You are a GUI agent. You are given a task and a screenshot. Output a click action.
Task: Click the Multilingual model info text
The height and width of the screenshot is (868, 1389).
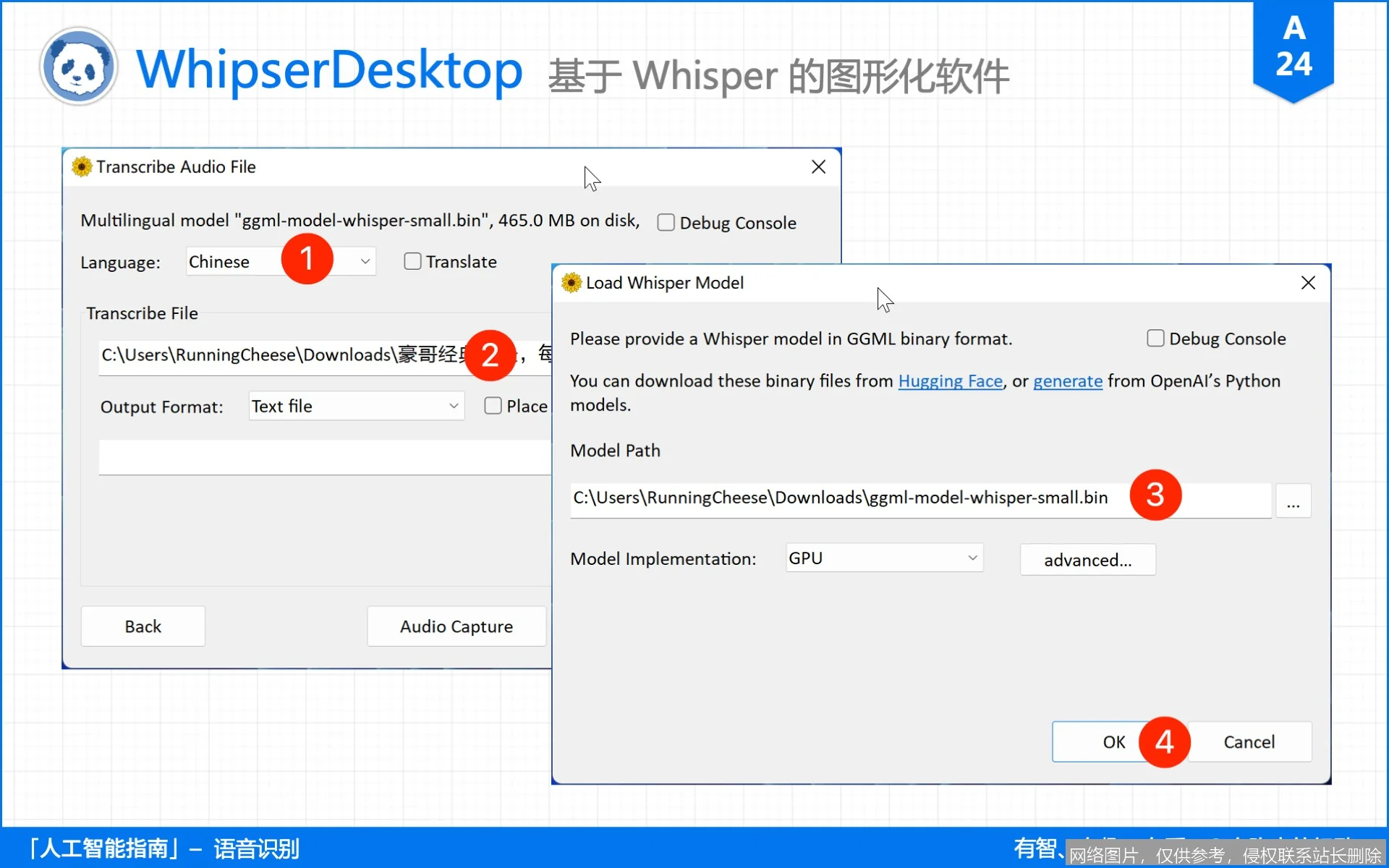pos(360,221)
